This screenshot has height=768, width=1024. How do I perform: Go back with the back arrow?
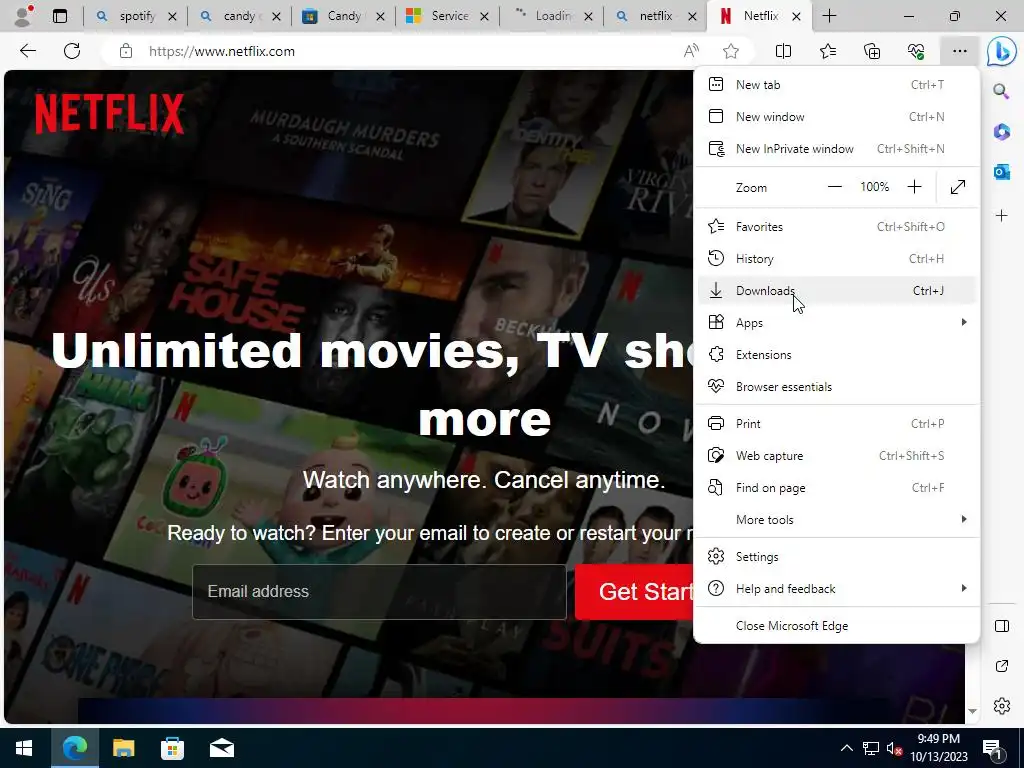tap(27, 51)
